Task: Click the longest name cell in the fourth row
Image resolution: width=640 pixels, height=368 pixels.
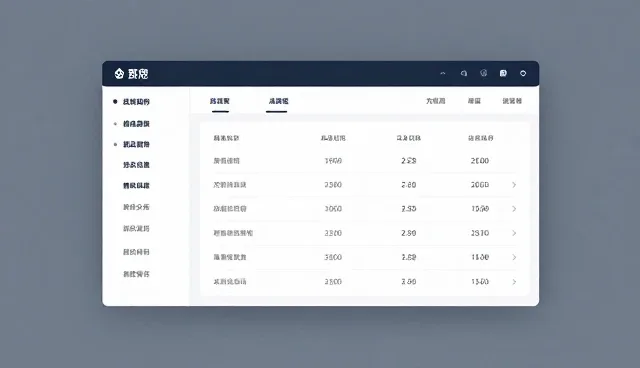Action: pyautogui.click(x=233, y=233)
